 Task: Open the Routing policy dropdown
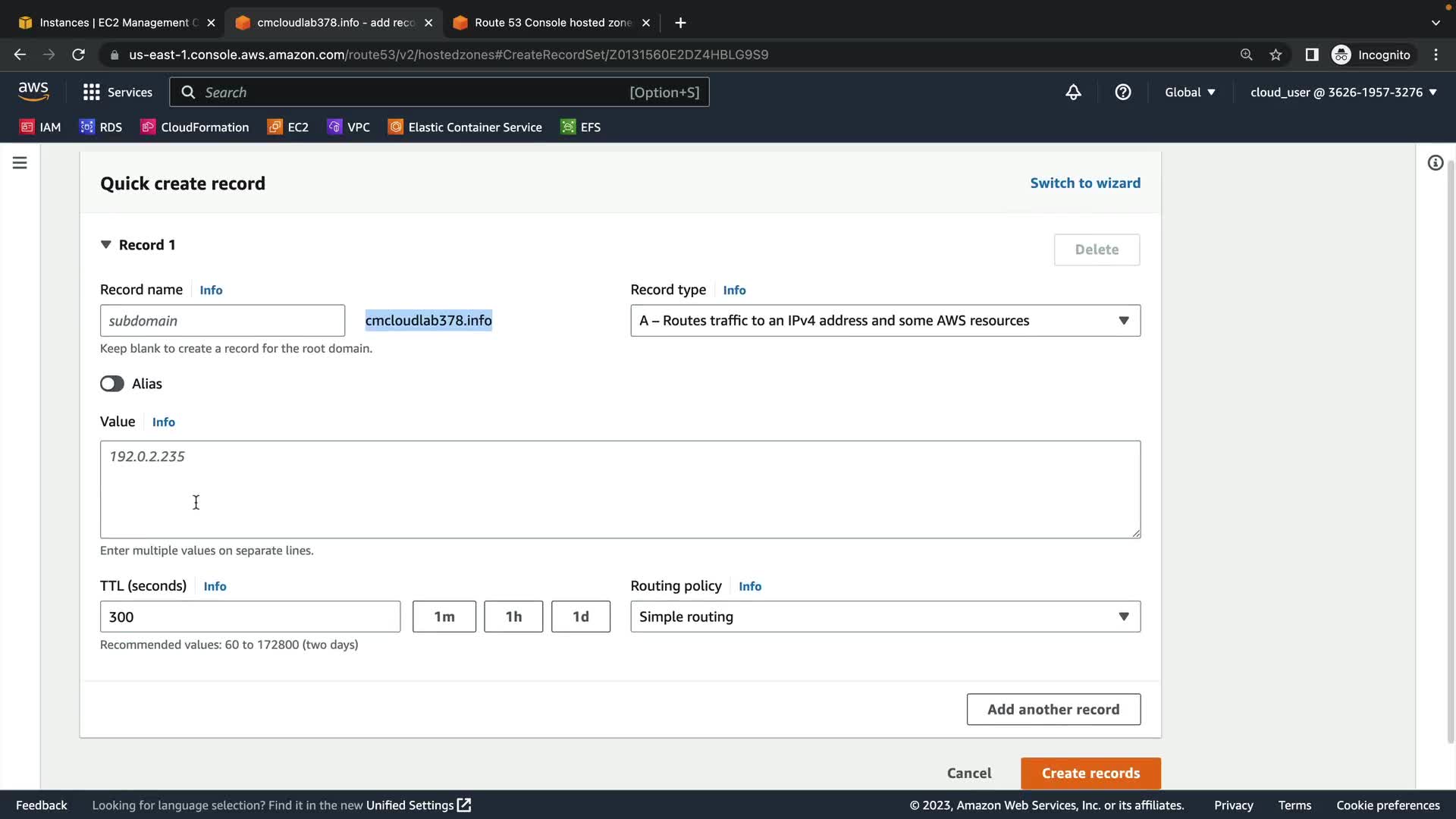(885, 617)
